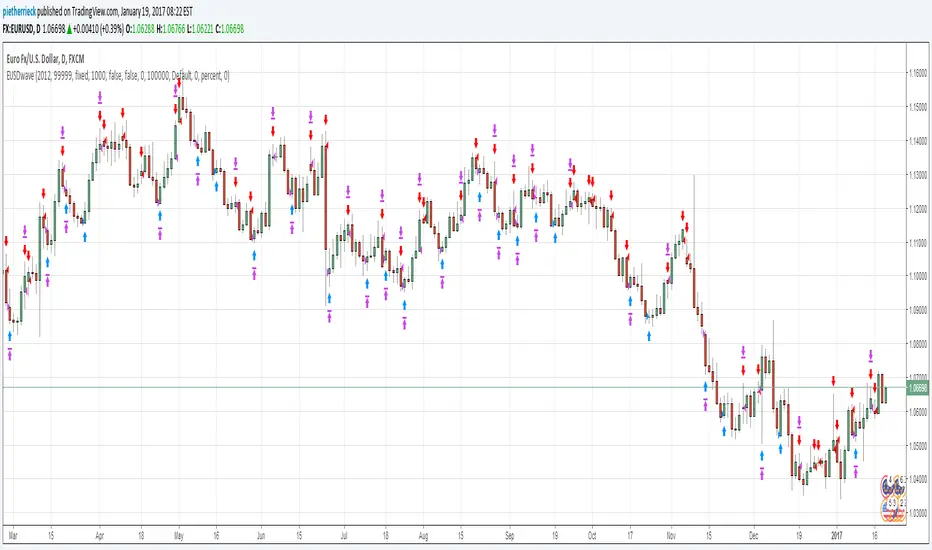Image resolution: width=932 pixels, height=550 pixels.
Task: Click the EU flag economic event icon marked 4
Action: [889, 488]
